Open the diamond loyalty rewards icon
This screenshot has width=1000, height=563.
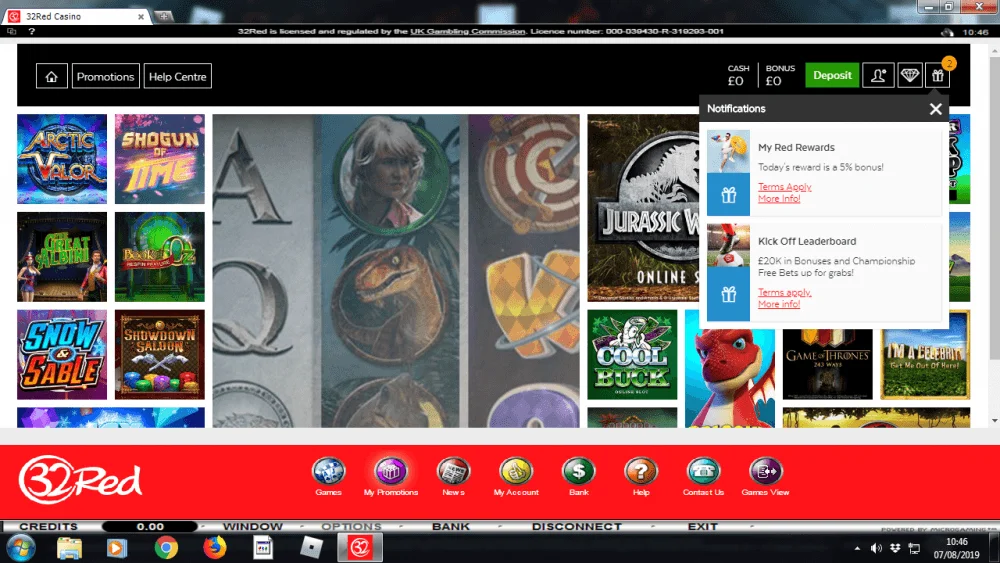tap(909, 76)
